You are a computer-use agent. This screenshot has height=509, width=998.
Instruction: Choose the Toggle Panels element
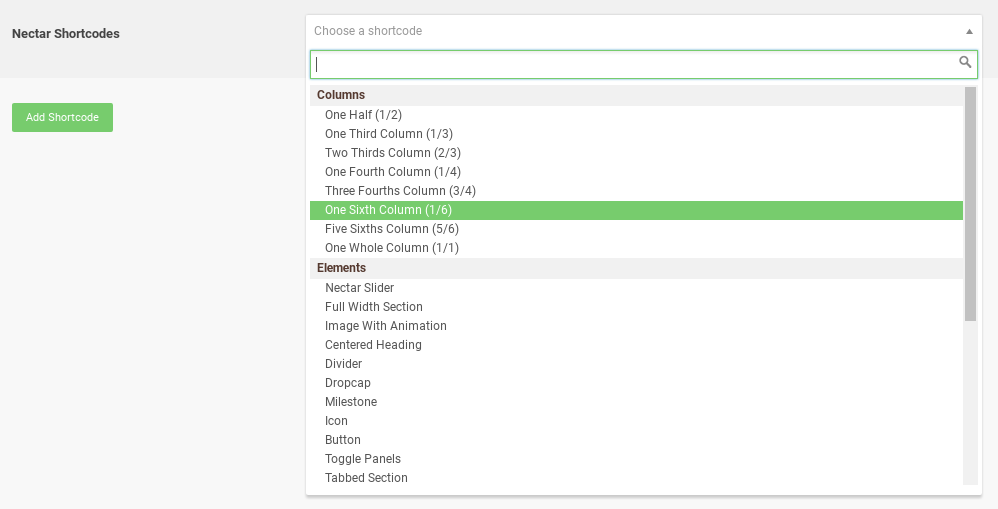pyautogui.click(x=636, y=459)
